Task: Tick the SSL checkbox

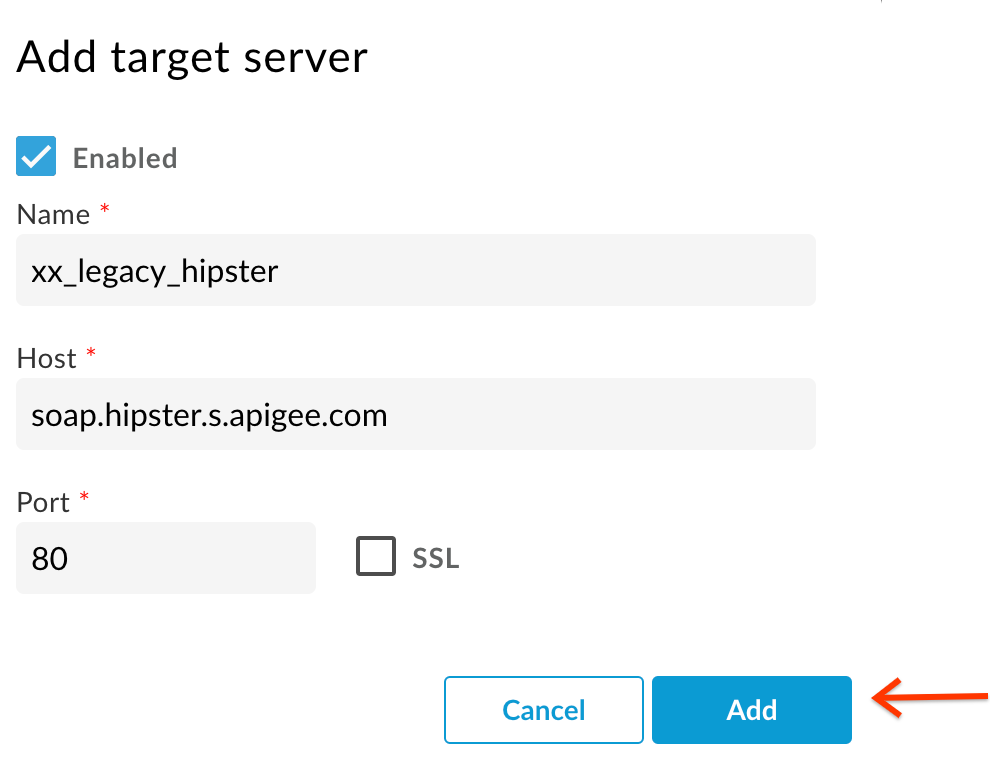Action: [x=376, y=556]
